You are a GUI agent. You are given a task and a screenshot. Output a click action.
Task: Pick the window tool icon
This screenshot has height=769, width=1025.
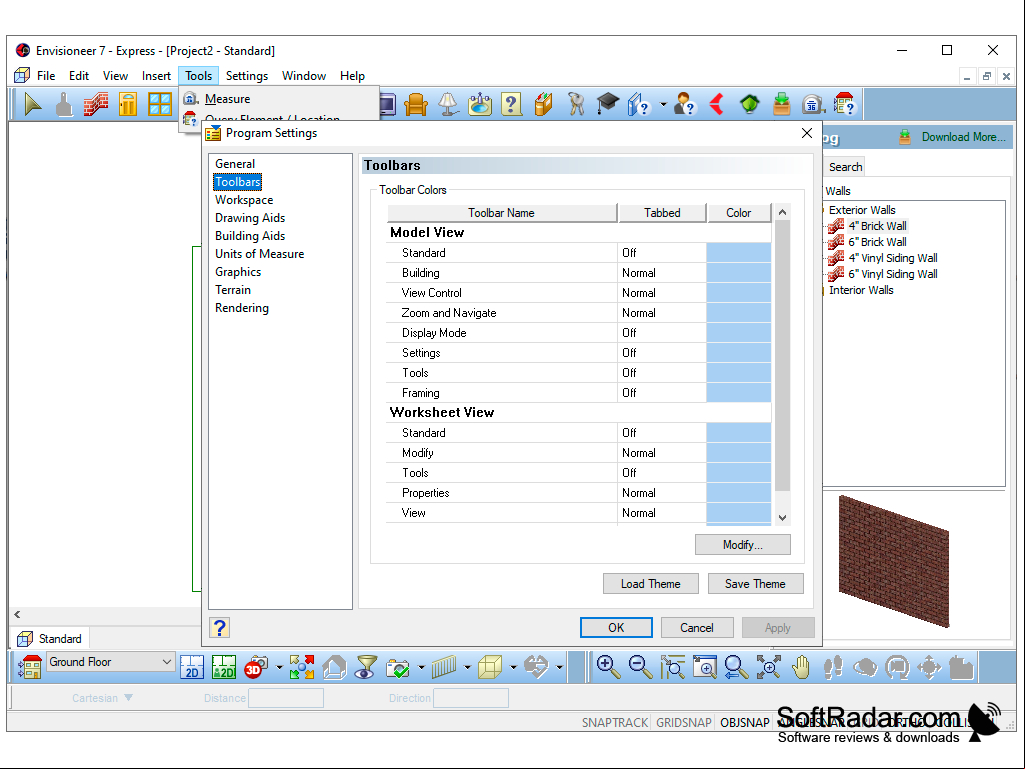pos(160,105)
